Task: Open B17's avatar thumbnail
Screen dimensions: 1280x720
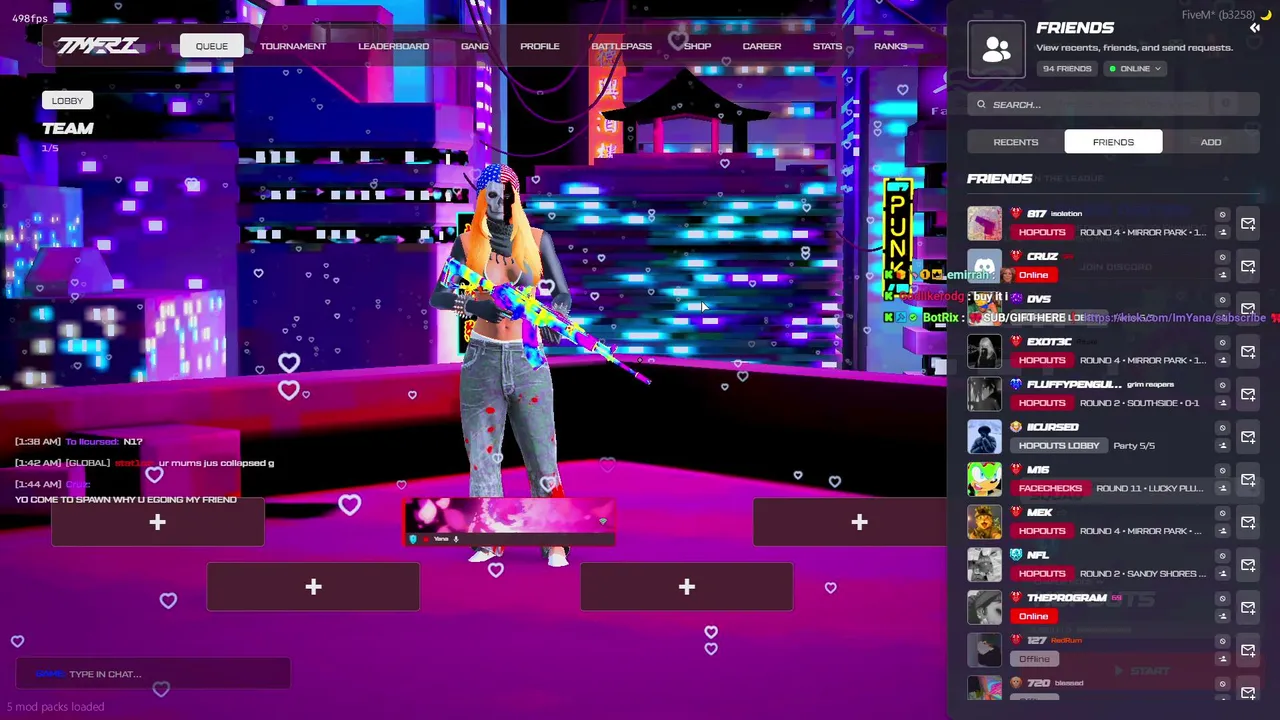Action: 984,224
